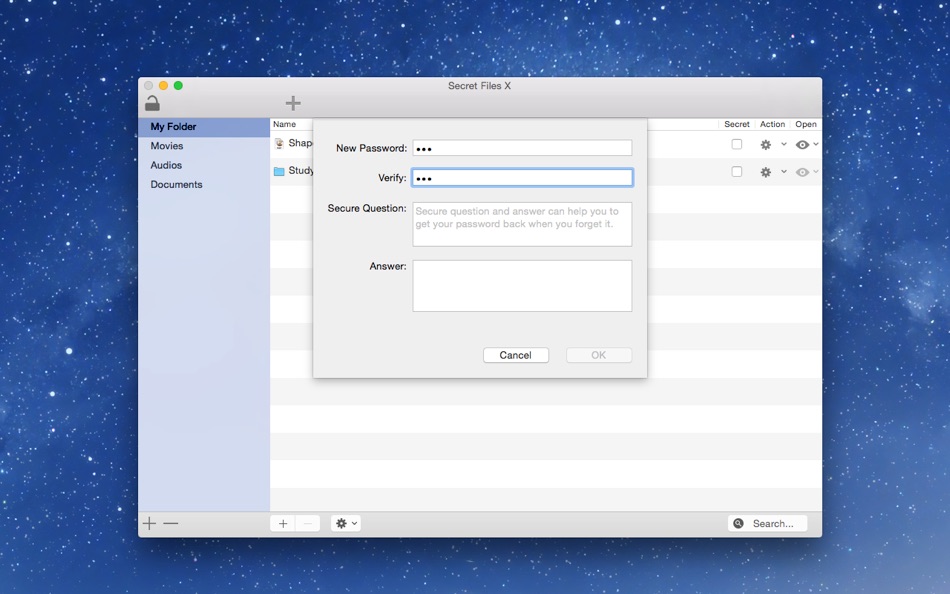
Task: Select Movies in the sidebar
Action: click(167, 146)
